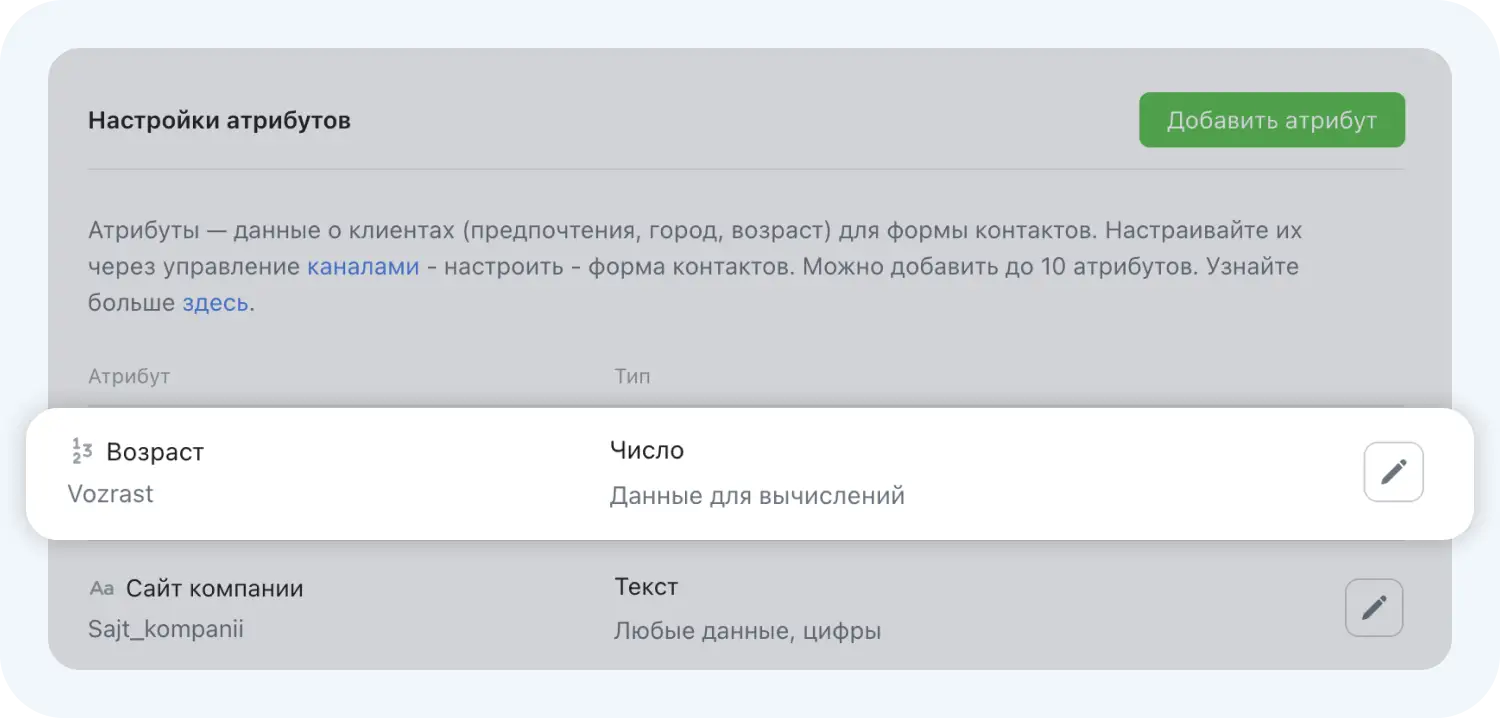Screen dimensions: 1500x718
Task: Click the Тип column header
Action: pyautogui.click(x=632, y=376)
